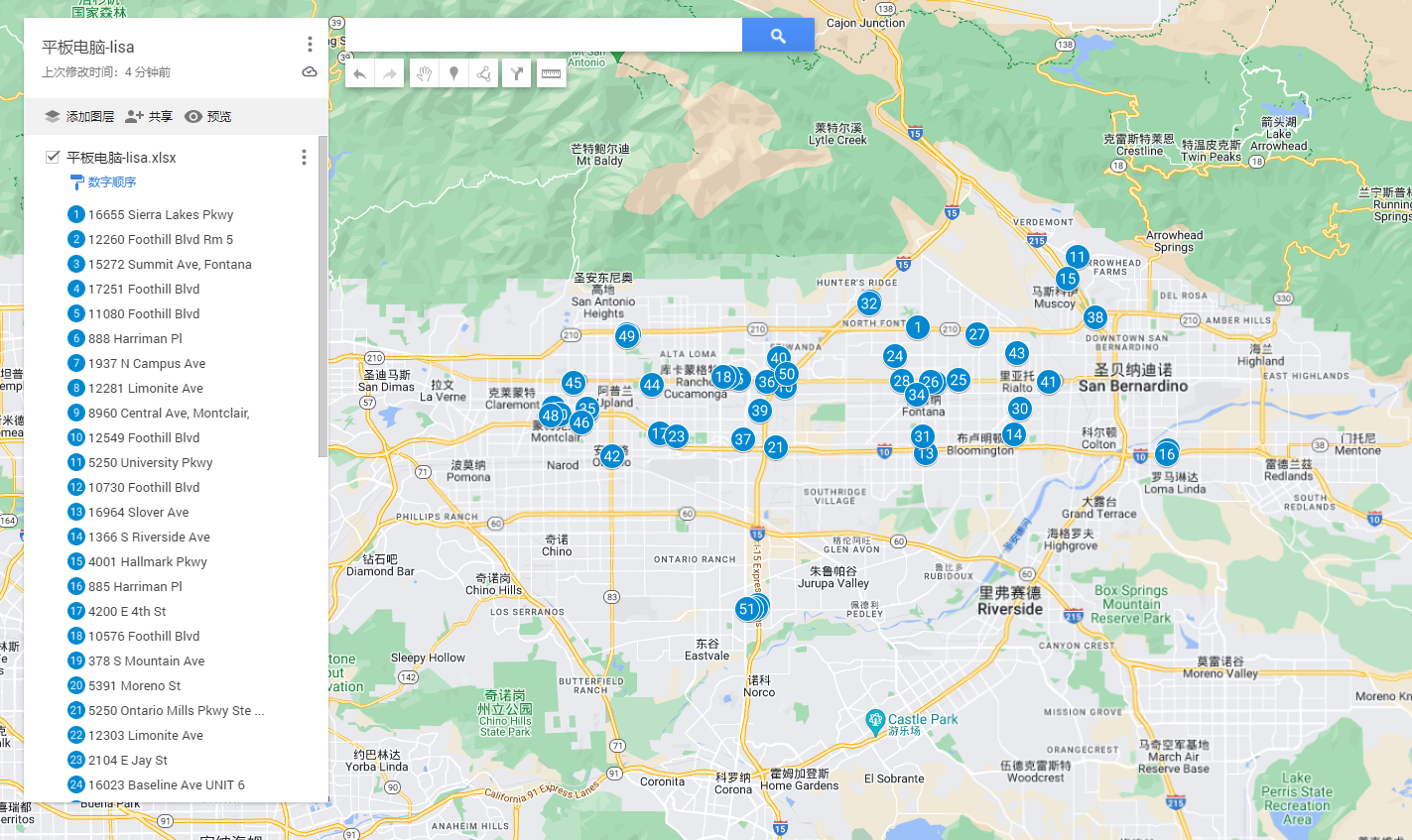Open the layer options three-dot menu
The height and width of the screenshot is (840, 1412).
tap(304, 157)
